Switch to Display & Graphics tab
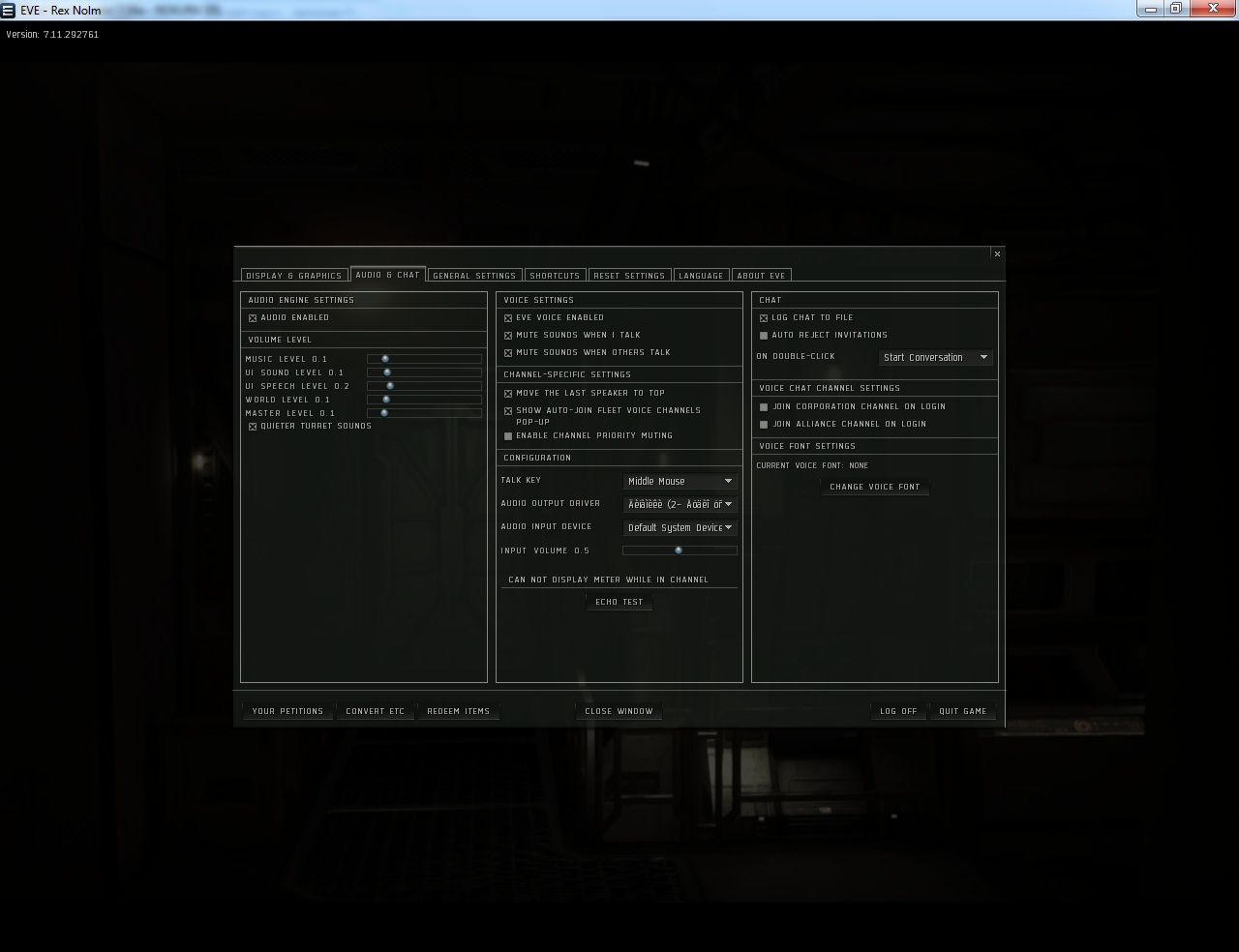1239x952 pixels. (293, 276)
